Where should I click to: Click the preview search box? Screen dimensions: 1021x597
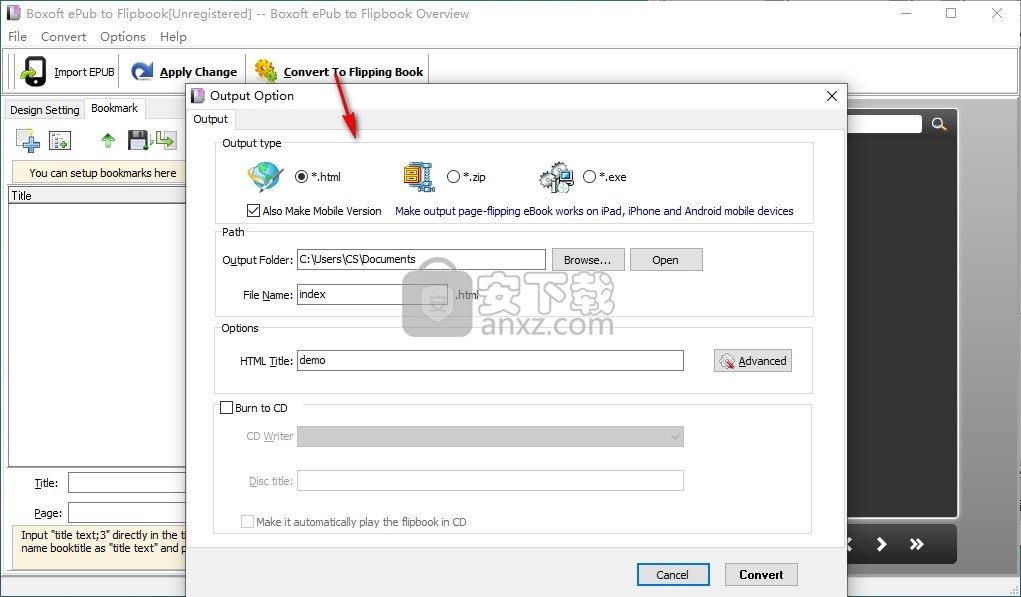coord(884,124)
